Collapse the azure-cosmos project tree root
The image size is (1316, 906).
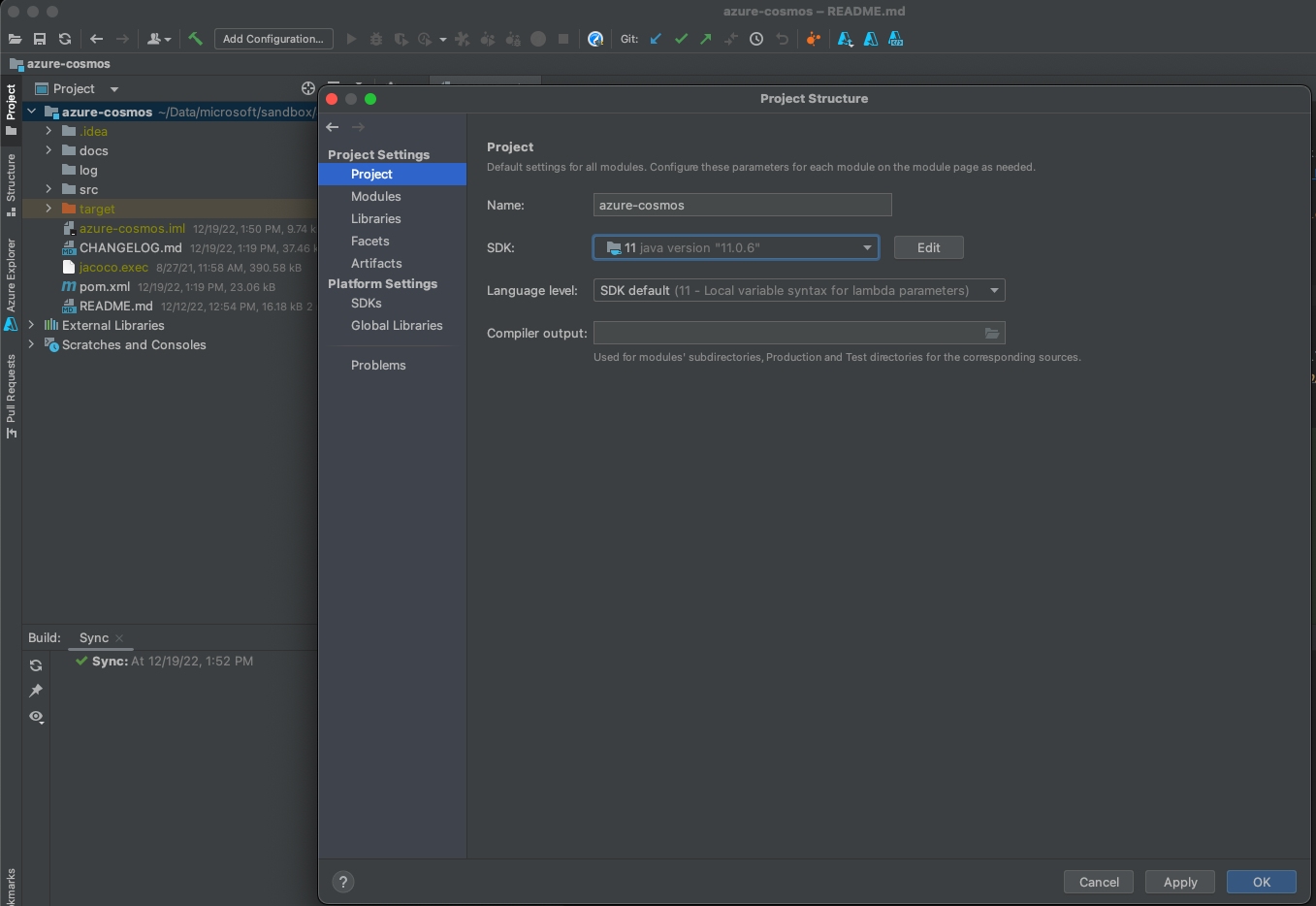point(30,112)
